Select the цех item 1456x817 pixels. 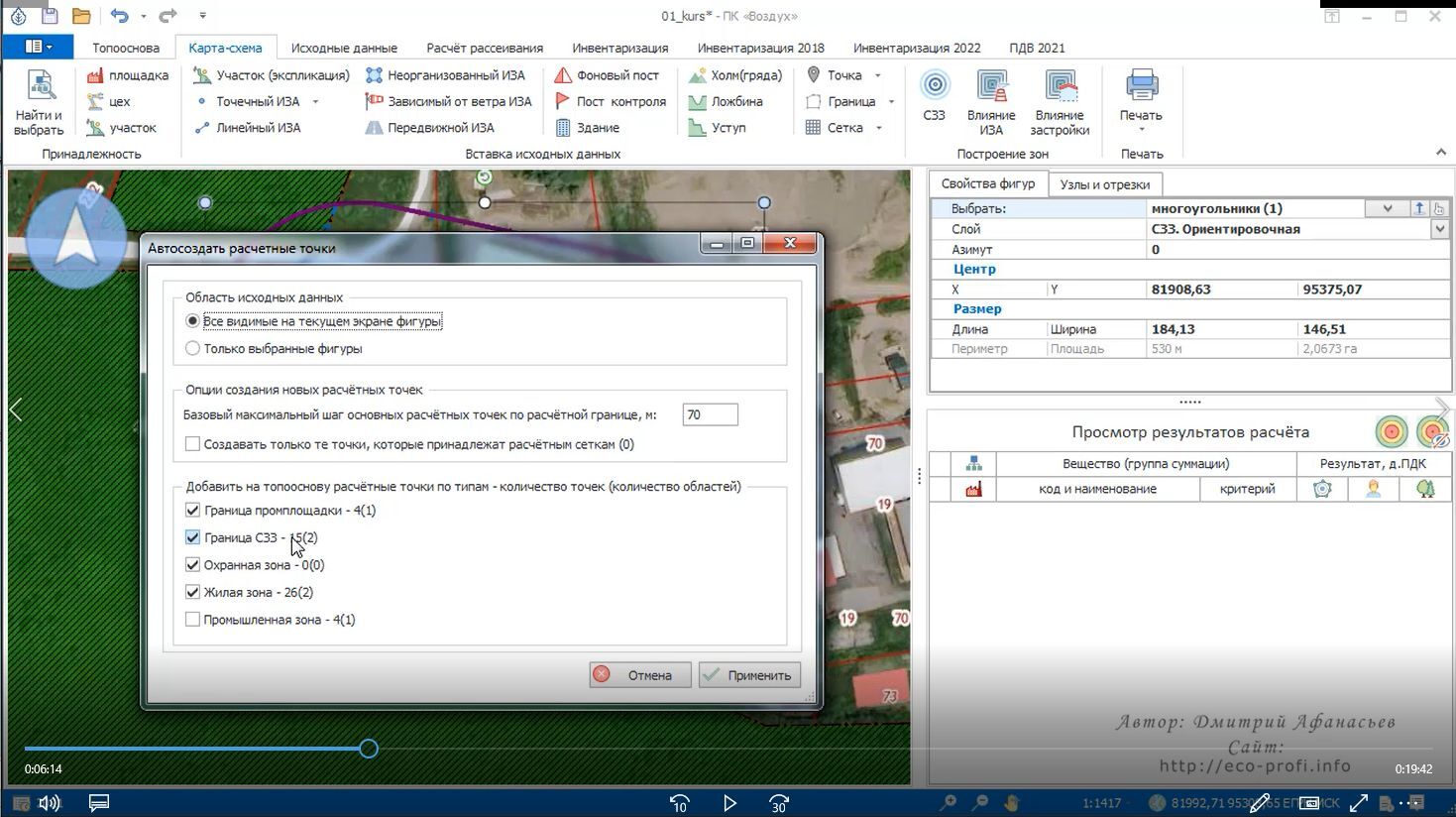(109, 101)
